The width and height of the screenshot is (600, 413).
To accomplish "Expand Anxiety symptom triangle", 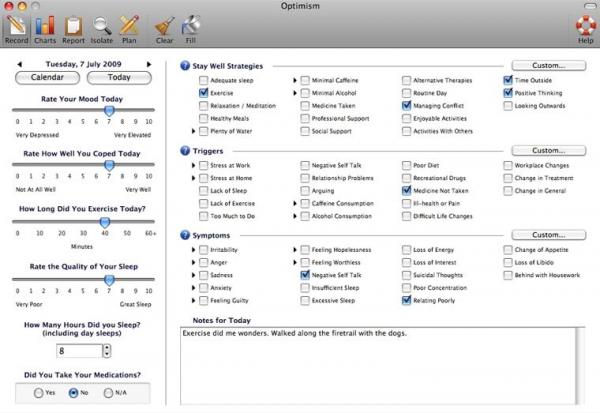I will click(193, 288).
